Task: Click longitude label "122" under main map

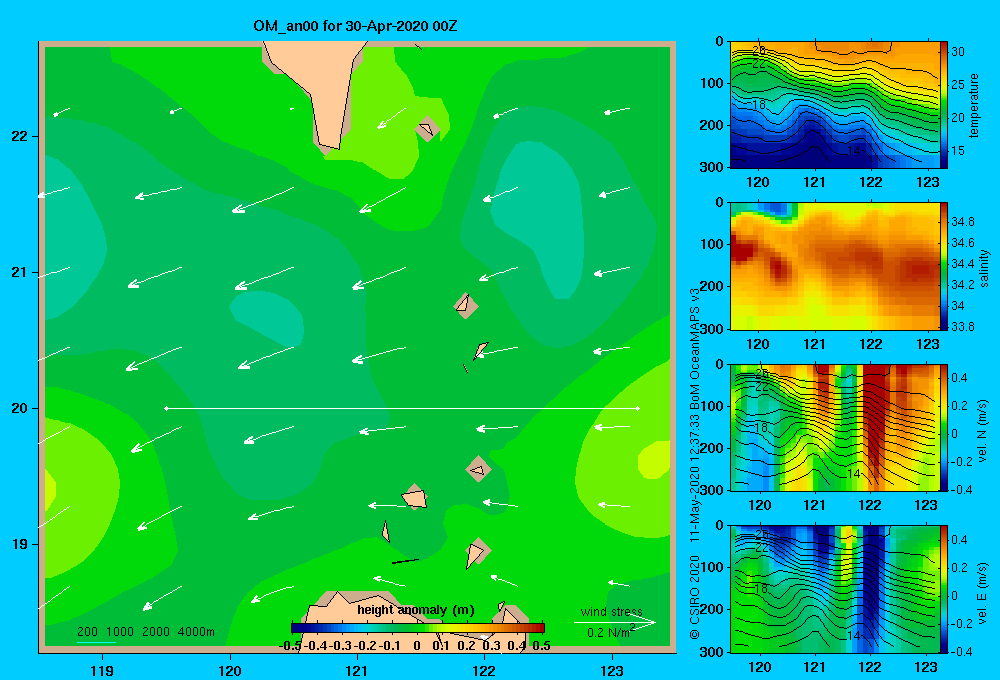Action: pyautogui.click(x=484, y=670)
